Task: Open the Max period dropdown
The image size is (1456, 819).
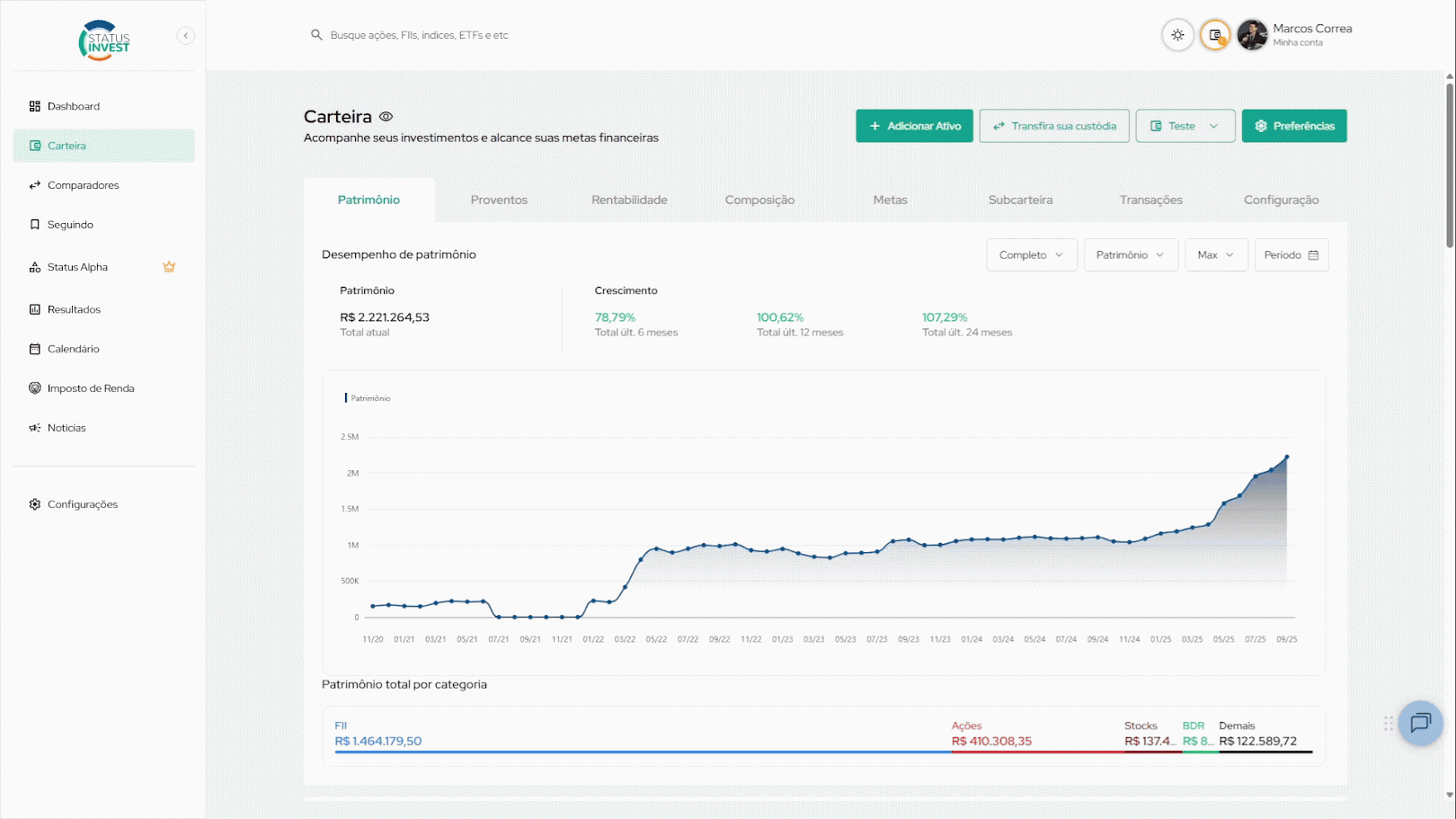Action: [x=1215, y=255]
